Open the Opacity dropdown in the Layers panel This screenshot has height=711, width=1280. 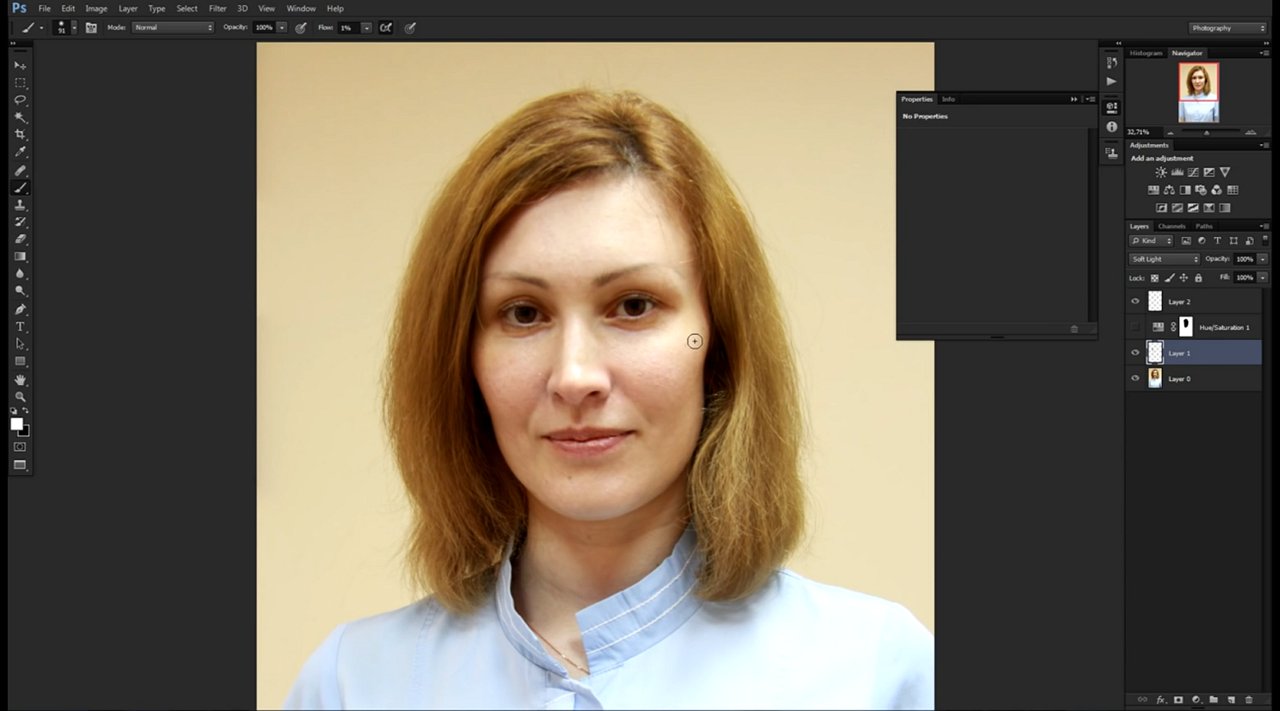pyautogui.click(x=1262, y=258)
